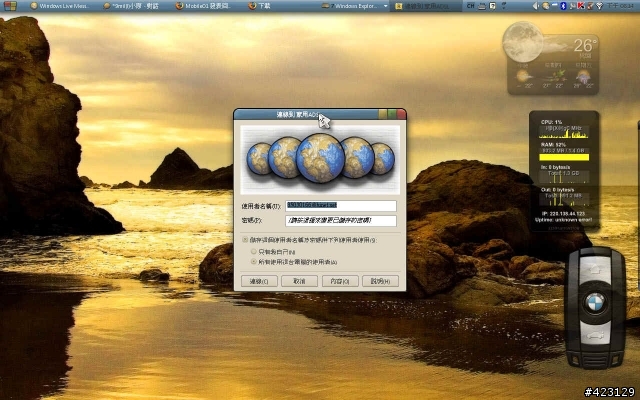Image resolution: width=640 pixels, height=400 pixels.
Task: Select 'Anyone who uses this computer' radio button
Action: 254,262
